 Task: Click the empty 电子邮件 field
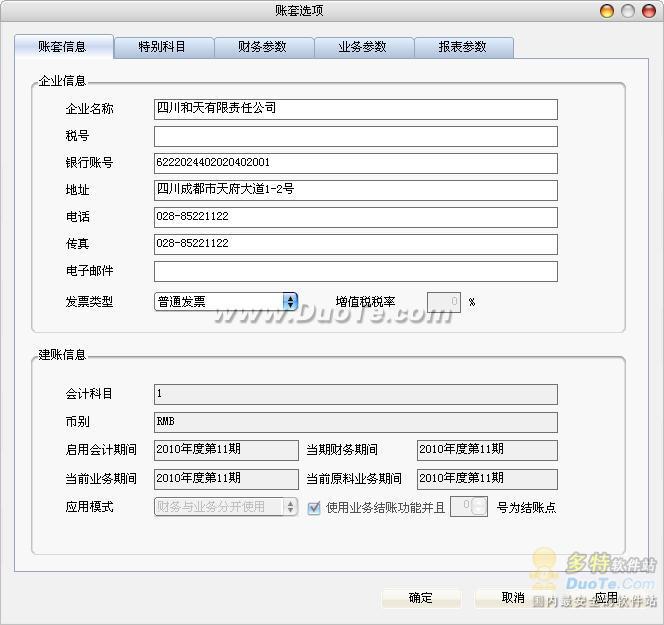[356, 271]
